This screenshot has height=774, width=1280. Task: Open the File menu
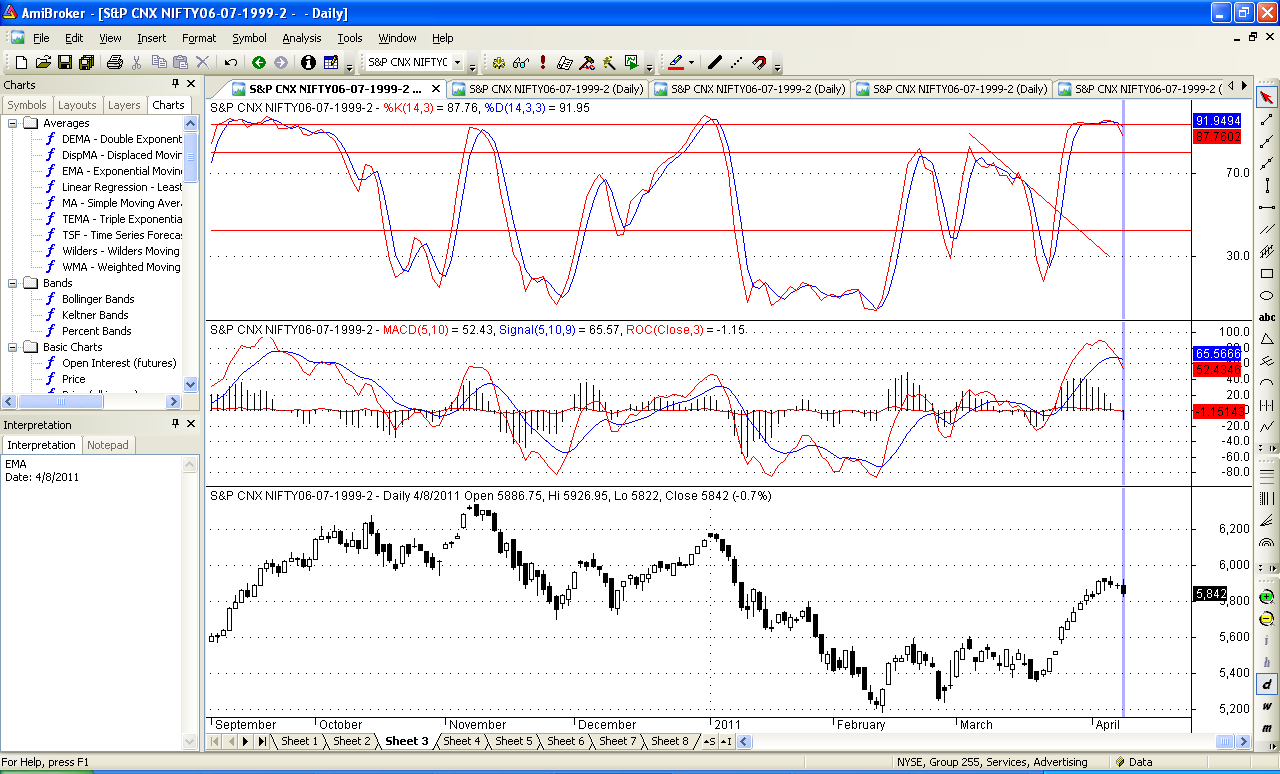coord(41,38)
